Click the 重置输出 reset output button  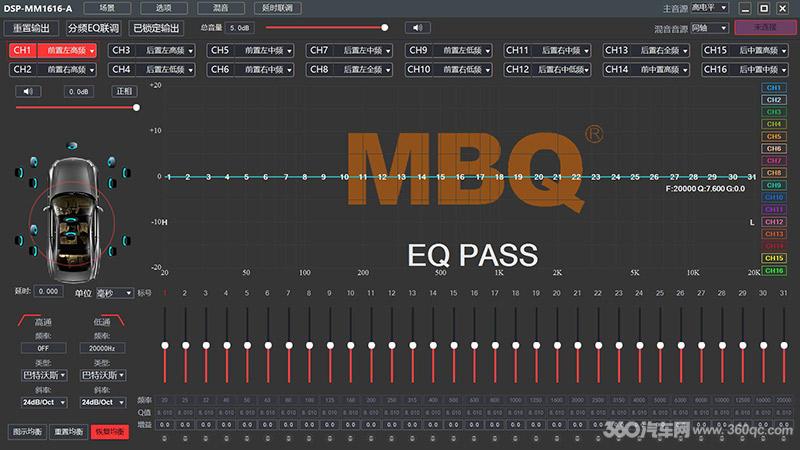[x=31, y=28]
